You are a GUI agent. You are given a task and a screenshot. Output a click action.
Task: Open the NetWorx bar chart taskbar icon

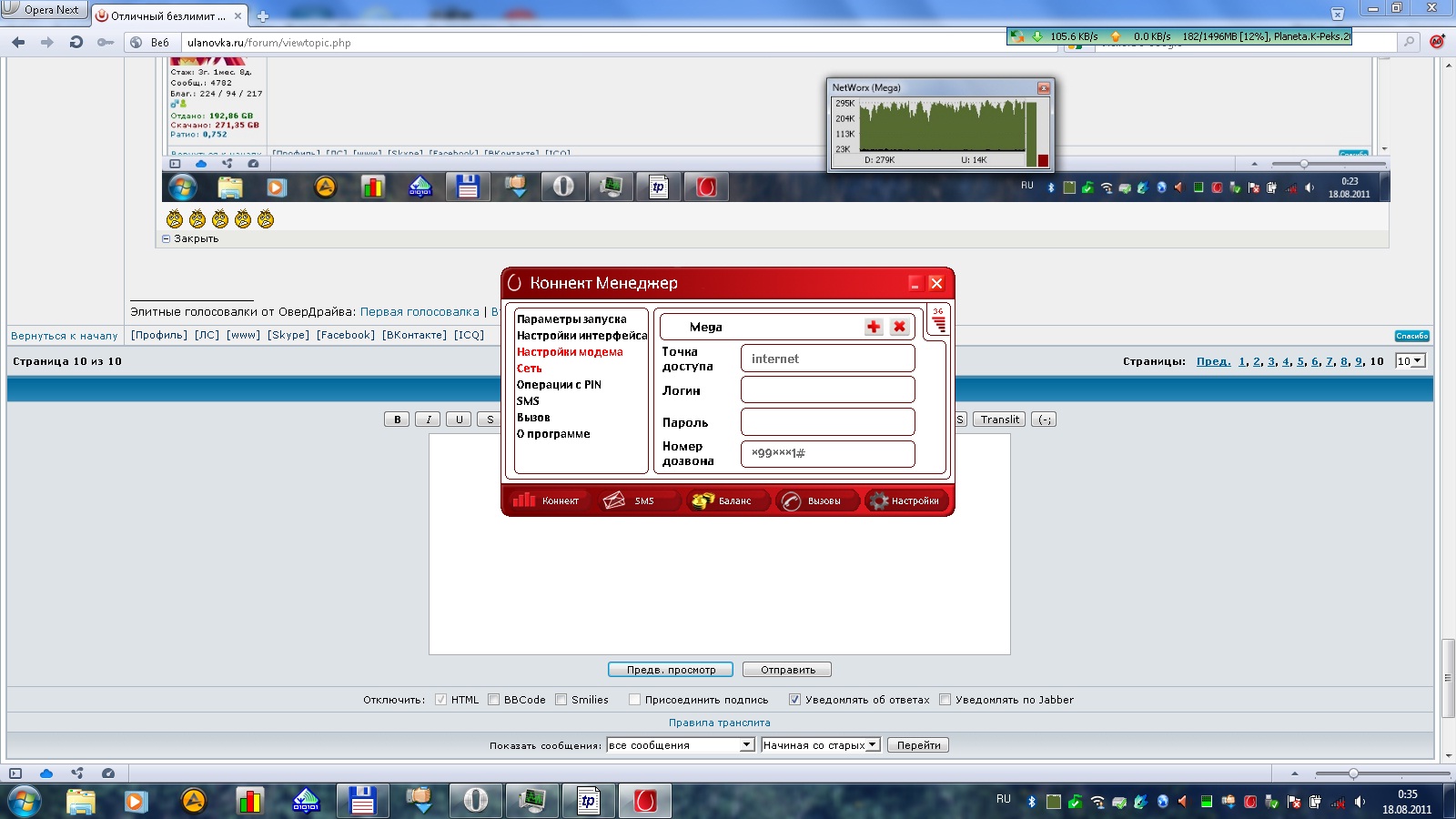(x=249, y=802)
